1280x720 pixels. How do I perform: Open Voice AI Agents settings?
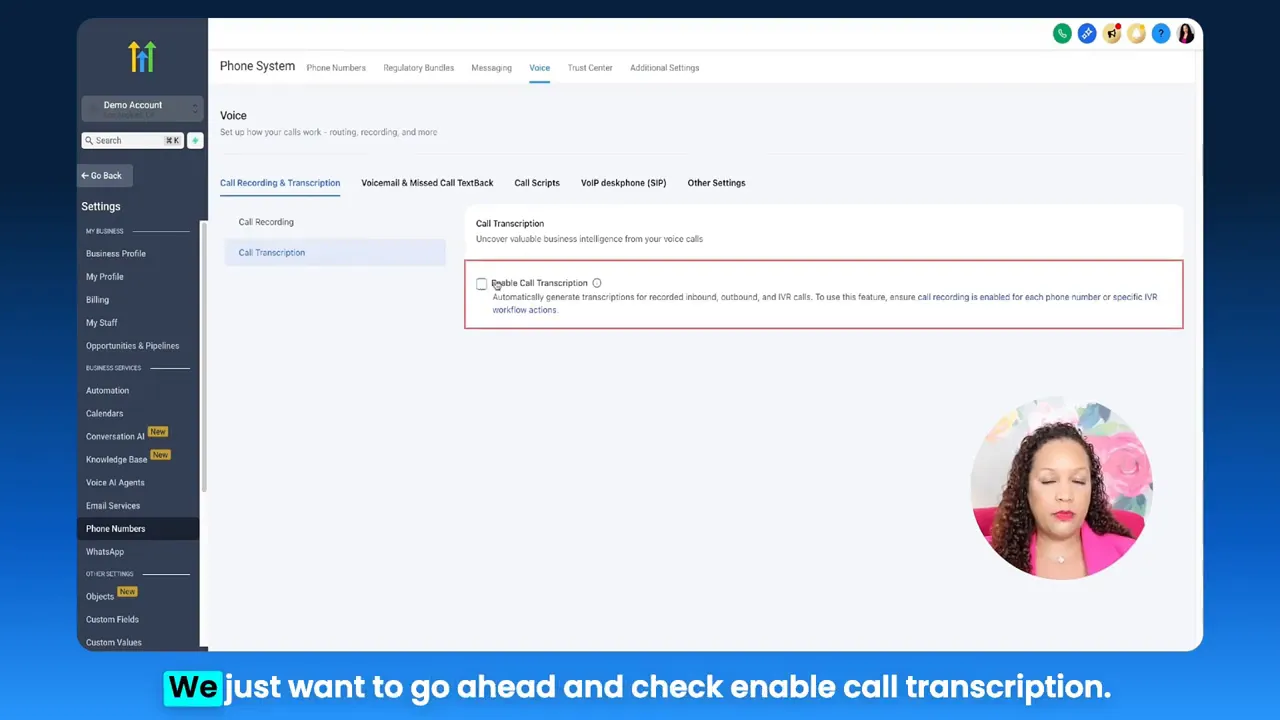pos(115,483)
